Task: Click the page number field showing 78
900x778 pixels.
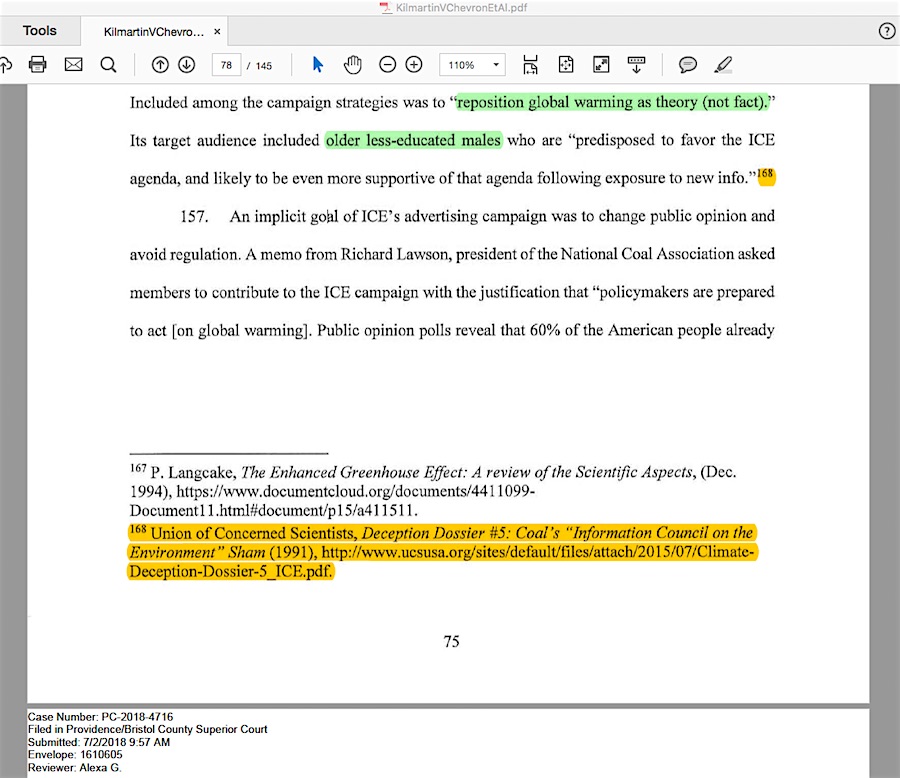Action: pyautogui.click(x=226, y=65)
